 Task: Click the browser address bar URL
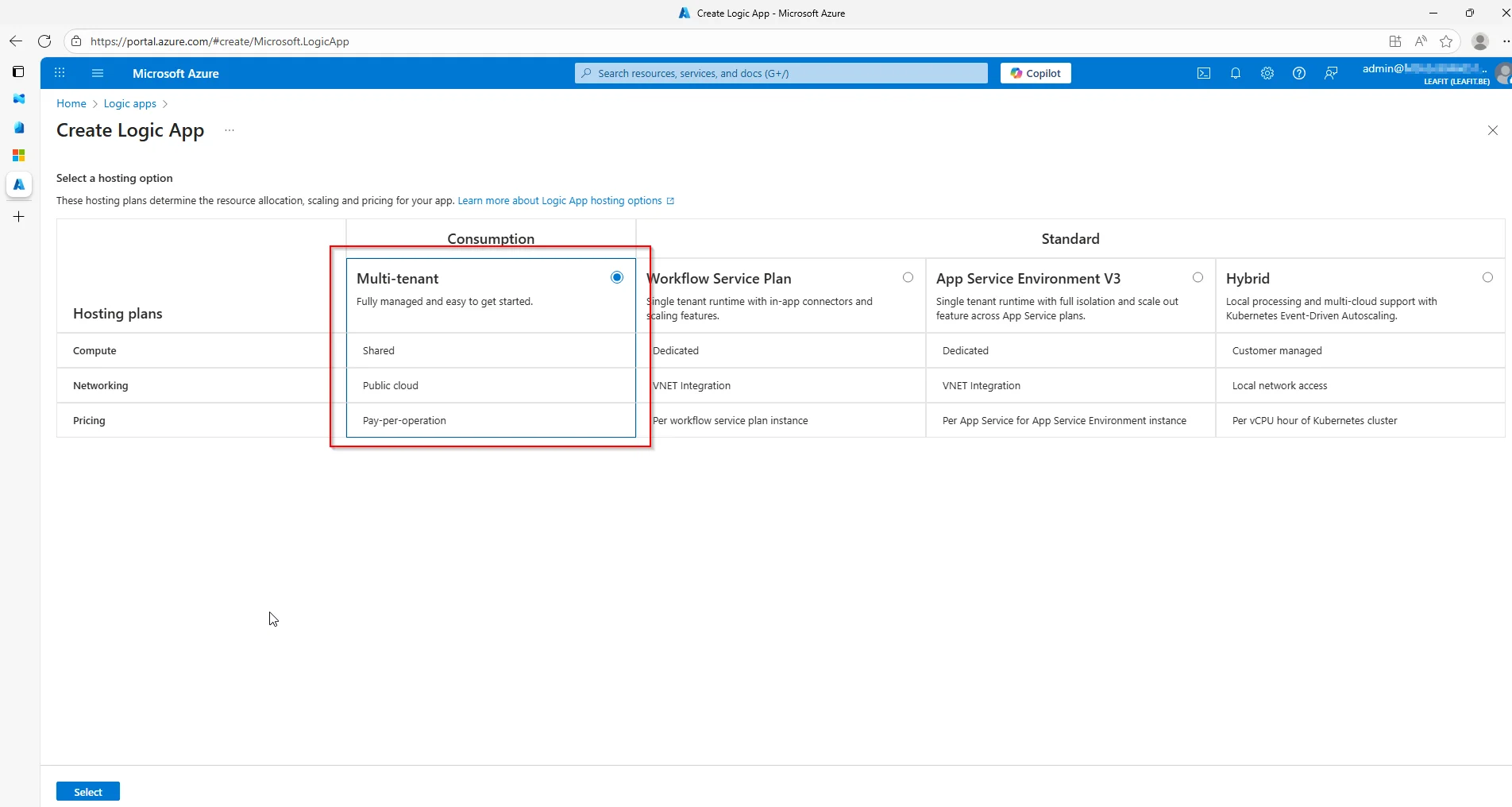(x=220, y=41)
